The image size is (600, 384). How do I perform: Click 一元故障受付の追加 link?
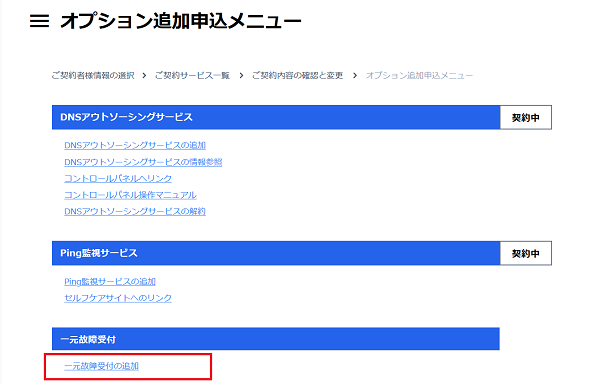tap(101, 366)
